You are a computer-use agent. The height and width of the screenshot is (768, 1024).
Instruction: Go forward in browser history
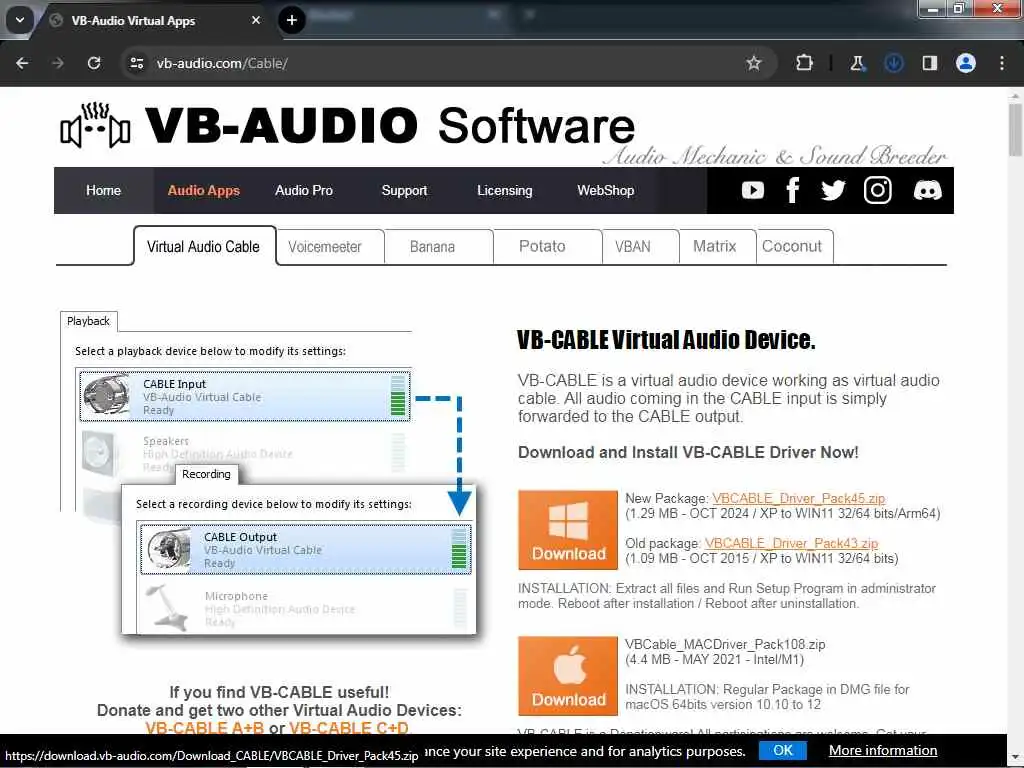coord(58,63)
